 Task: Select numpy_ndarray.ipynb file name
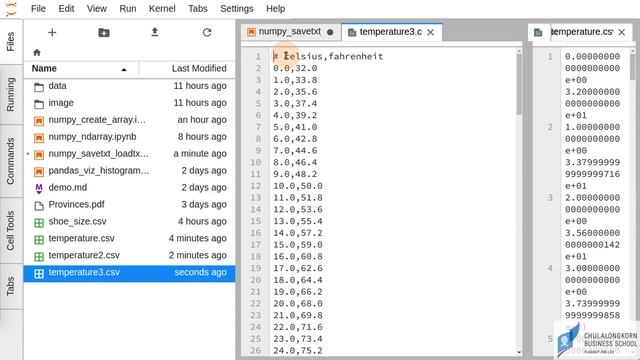[92, 137]
